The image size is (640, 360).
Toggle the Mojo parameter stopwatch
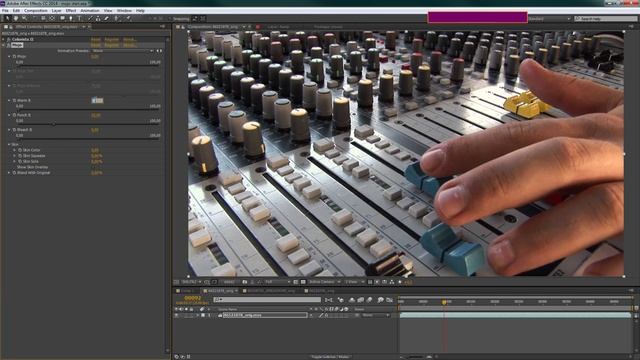click(x=14, y=57)
